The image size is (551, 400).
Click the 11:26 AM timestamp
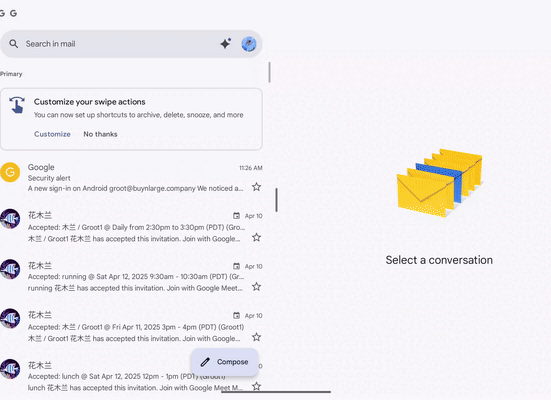pos(251,168)
